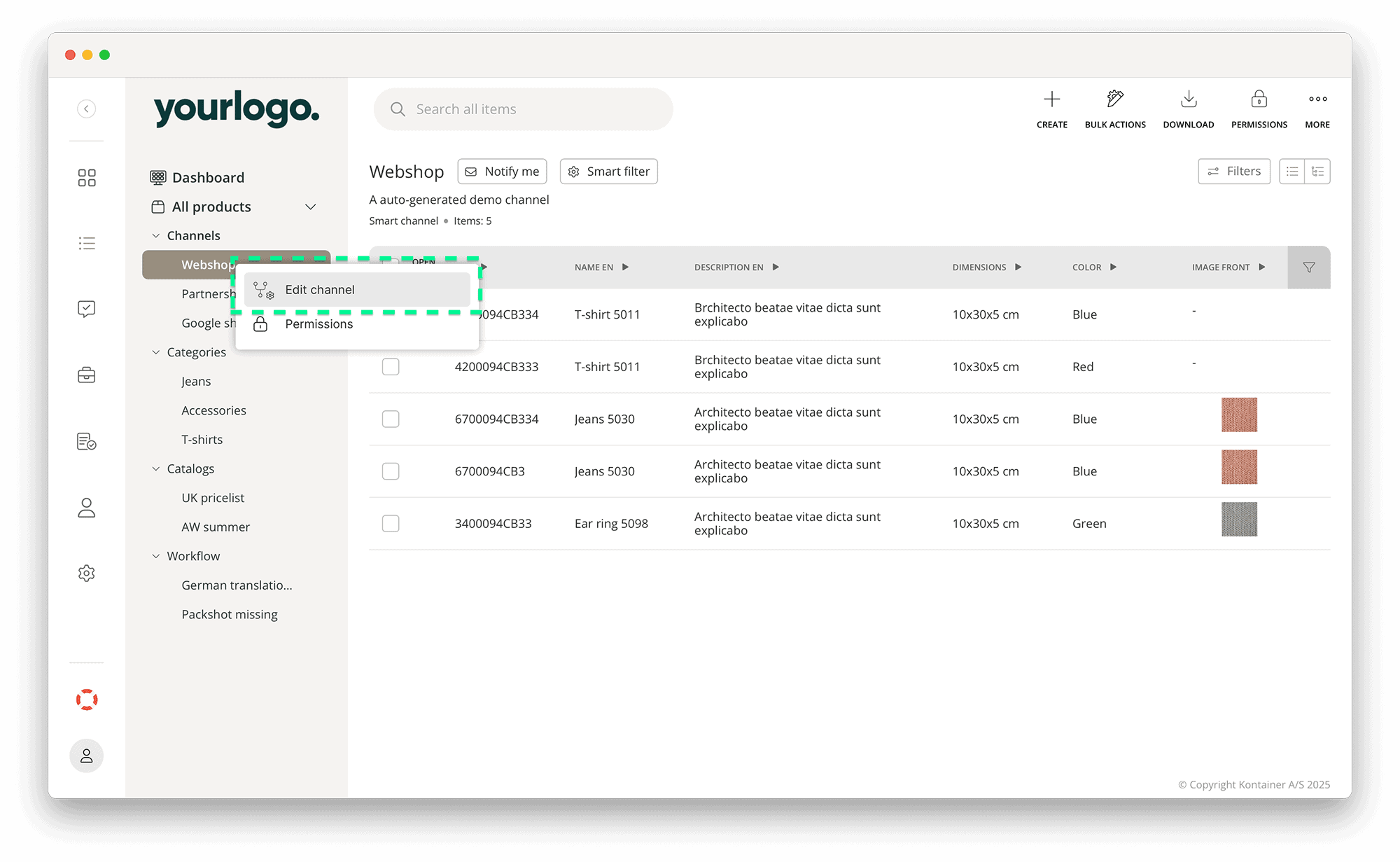
Task: Click the Create plus icon
Action: click(x=1051, y=99)
